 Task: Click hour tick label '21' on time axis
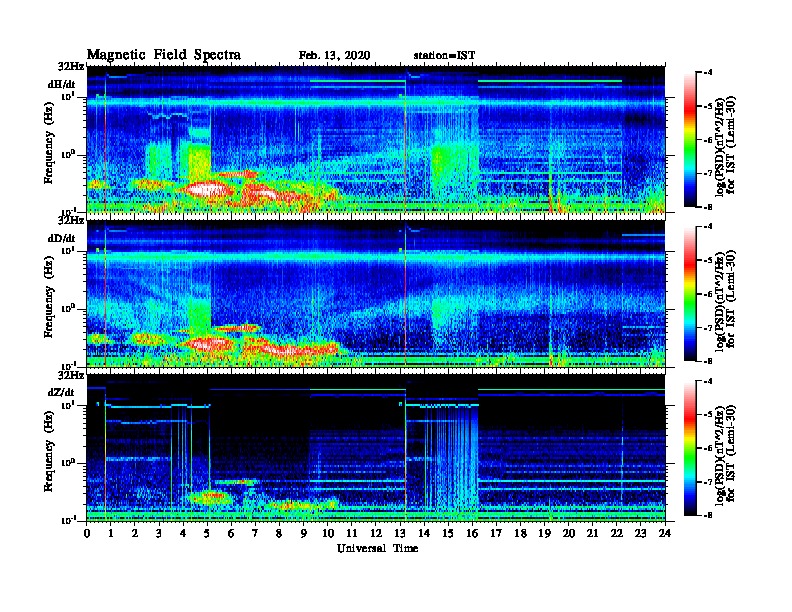[592, 534]
